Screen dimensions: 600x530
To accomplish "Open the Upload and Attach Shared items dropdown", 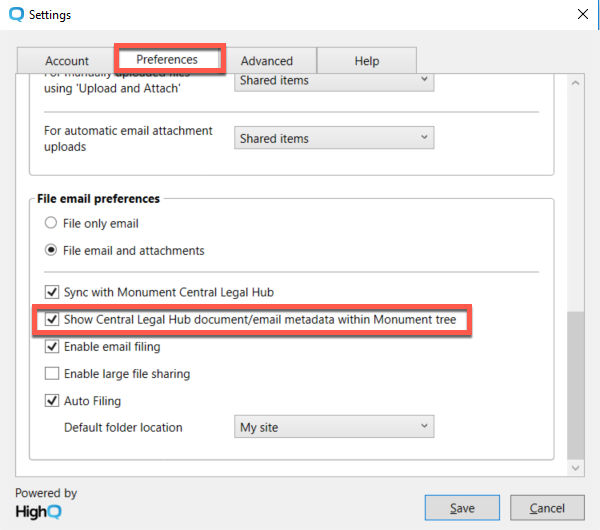I will (x=334, y=81).
